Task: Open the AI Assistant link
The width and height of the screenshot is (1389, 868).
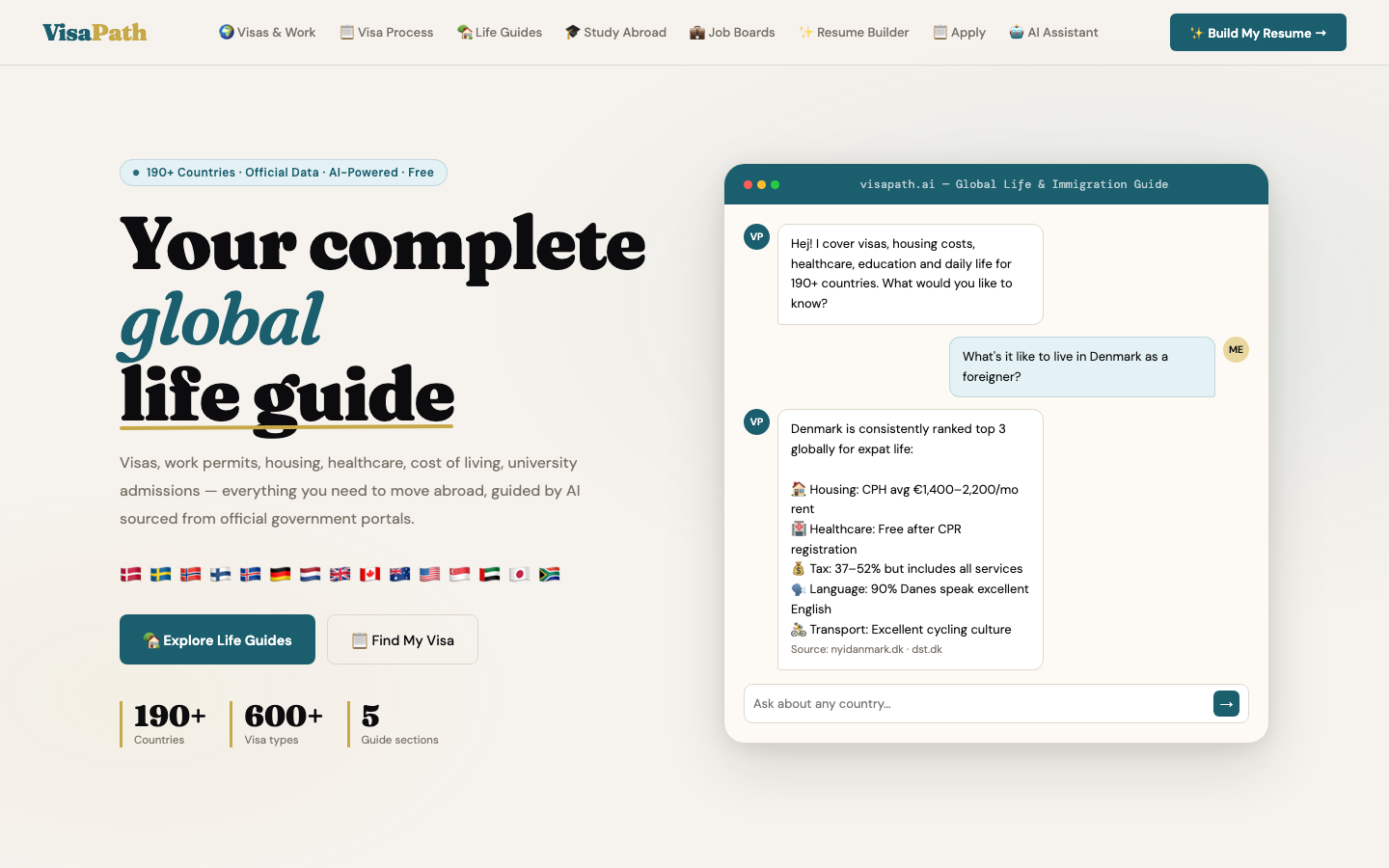Action: click(x=1053, y=32)
